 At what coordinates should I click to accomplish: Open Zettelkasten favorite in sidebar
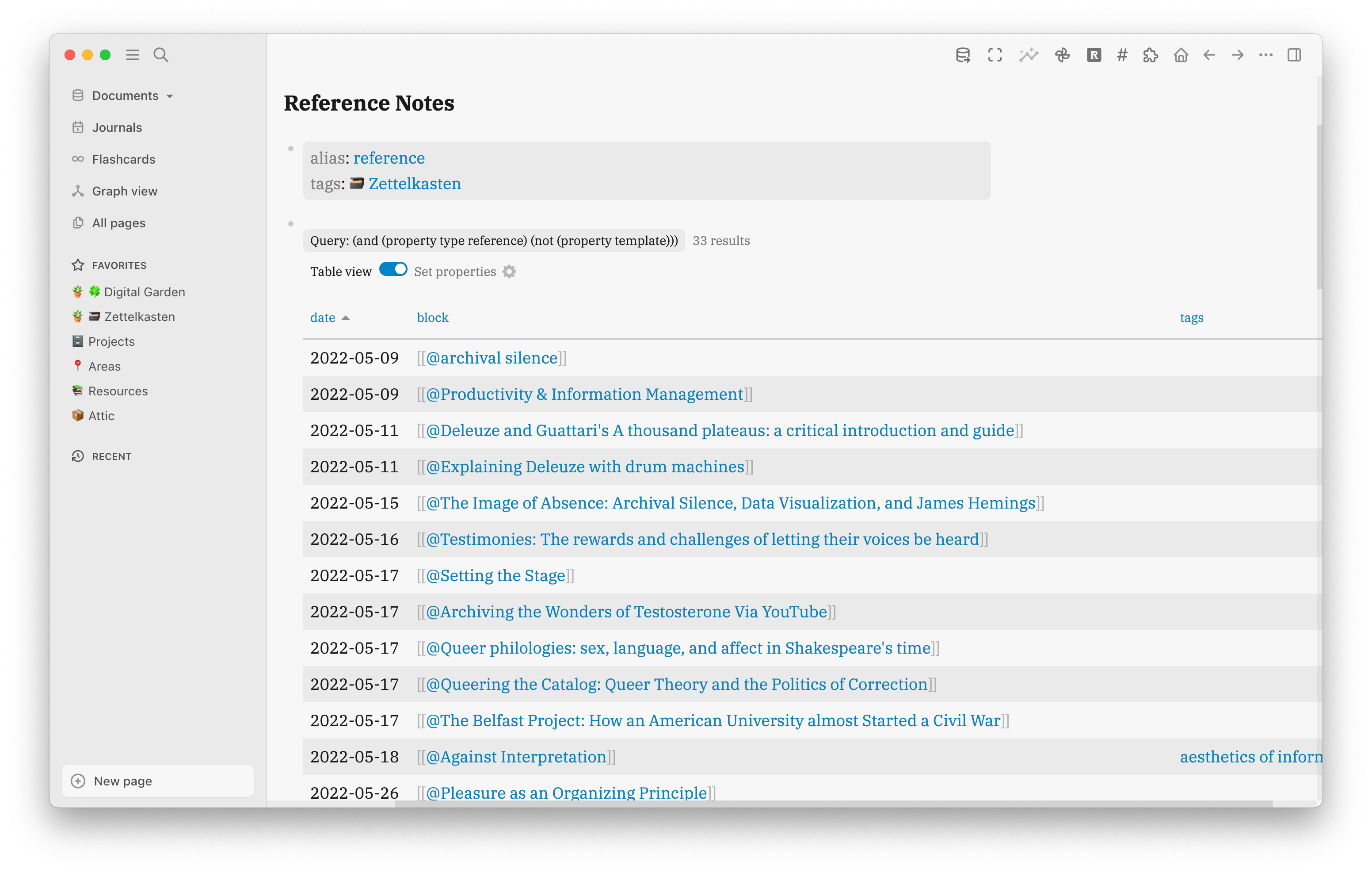139,317
